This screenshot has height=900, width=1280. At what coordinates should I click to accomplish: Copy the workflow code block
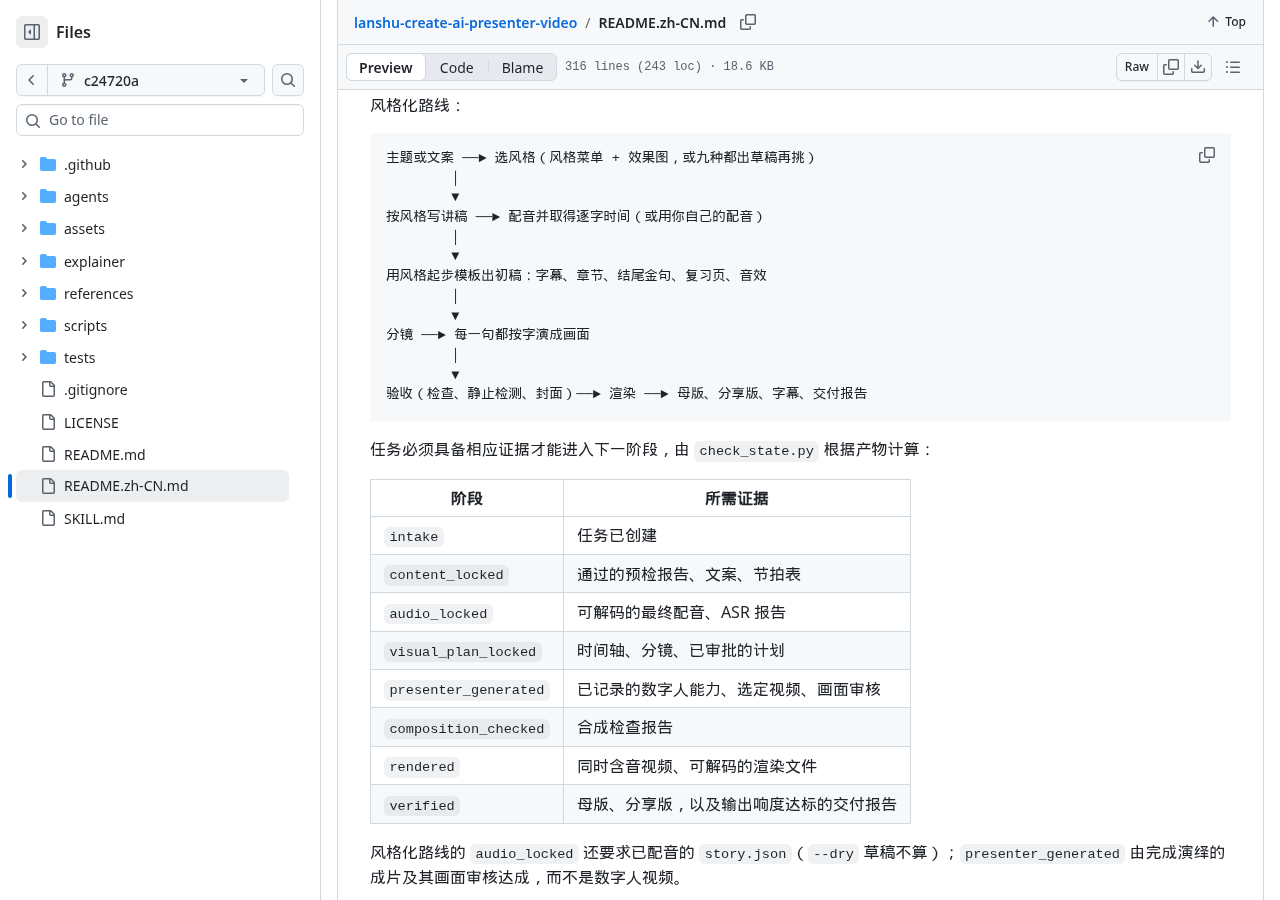1207,155
